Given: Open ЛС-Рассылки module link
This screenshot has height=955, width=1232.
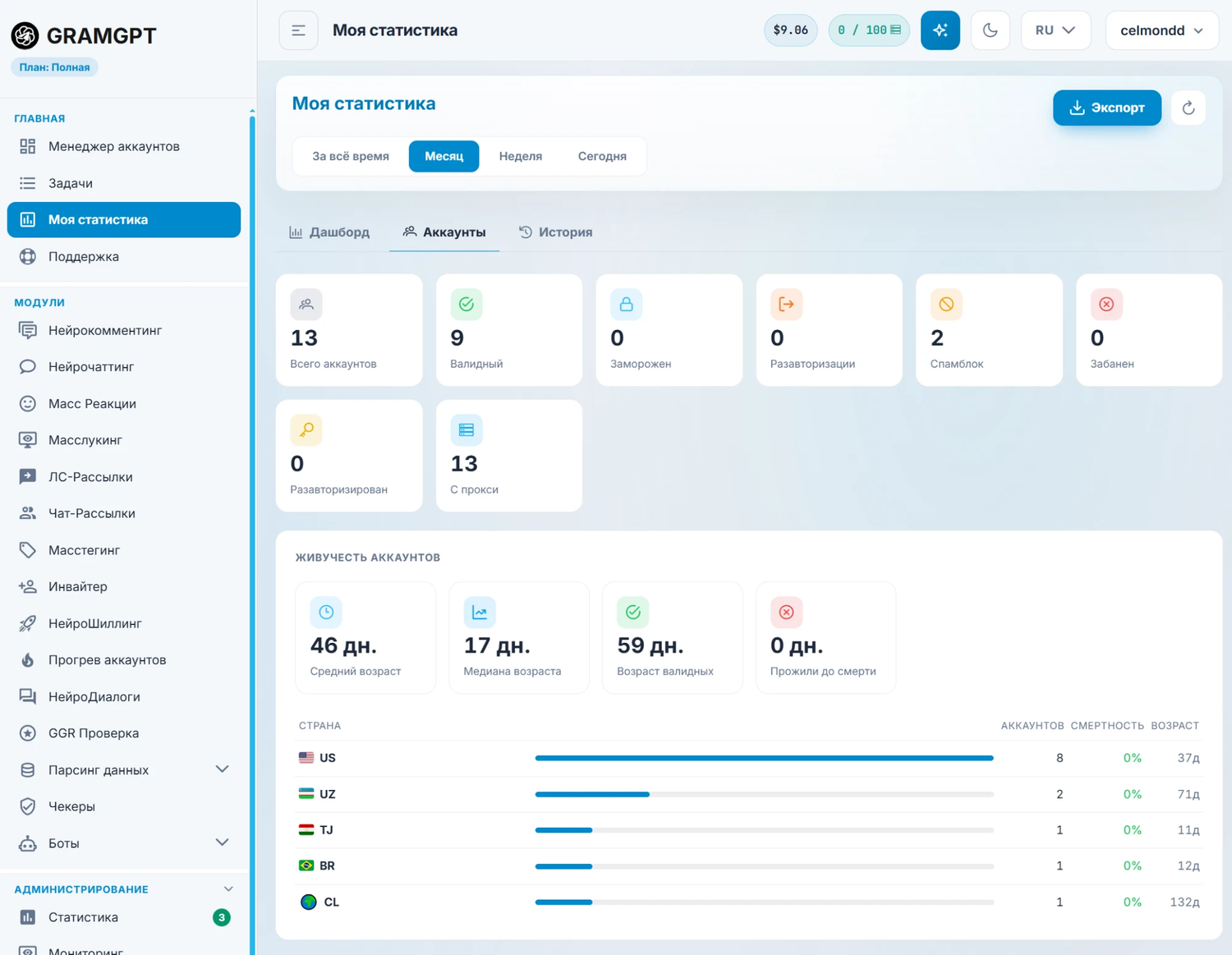Looking at the screenshot, I should click(x=124, y=477).
